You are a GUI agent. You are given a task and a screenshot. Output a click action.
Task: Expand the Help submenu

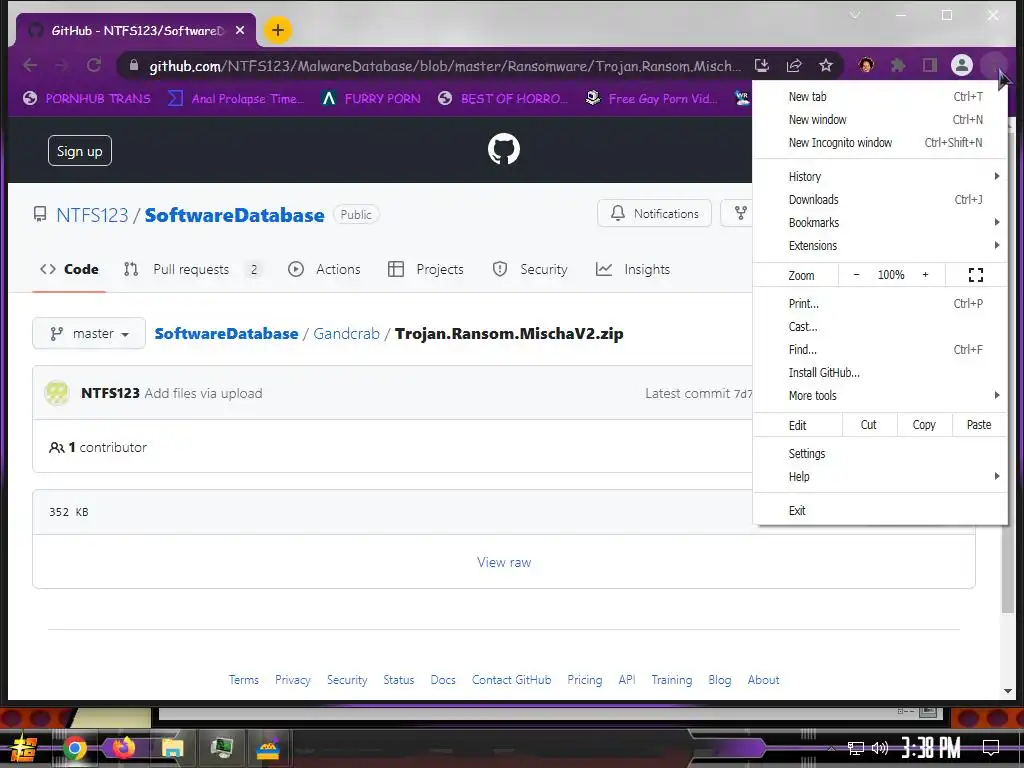[x=880, y=477]
